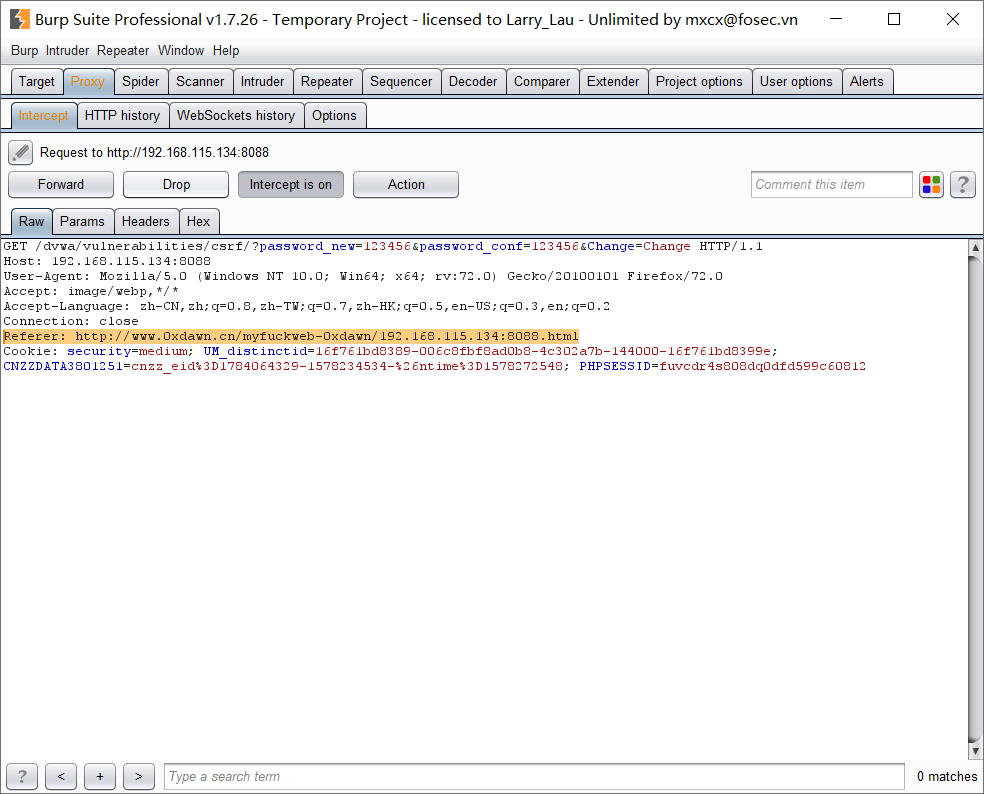Open the HTTP history sub-tab
This screenshot has height=794, width=984.
(122, 115)
